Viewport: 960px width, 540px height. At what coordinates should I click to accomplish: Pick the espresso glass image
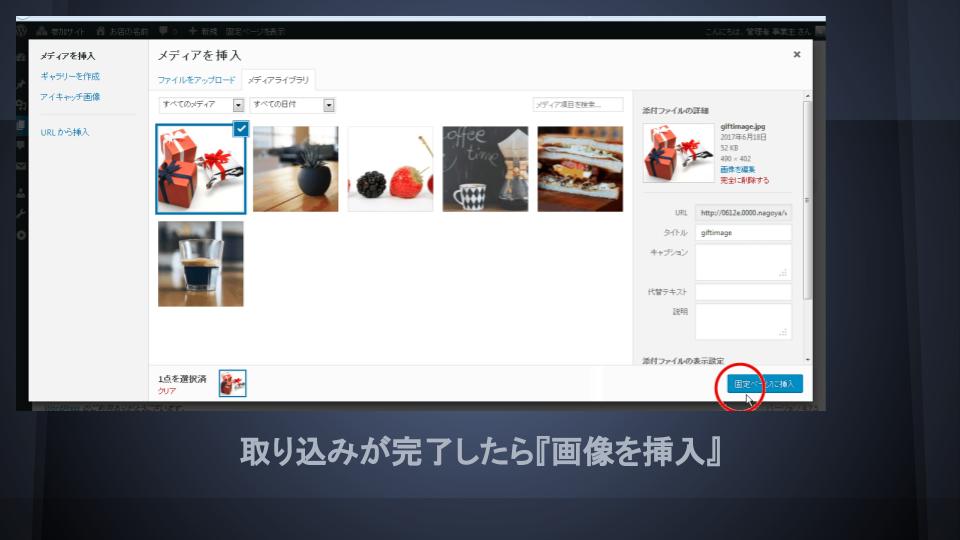coord(201,264)
